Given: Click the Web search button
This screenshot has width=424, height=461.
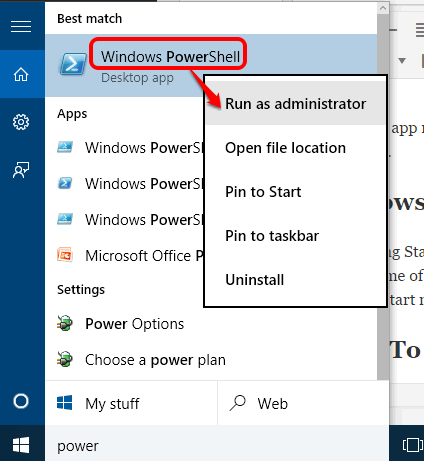Looking at the screenshot, I should tap(303, 403).
